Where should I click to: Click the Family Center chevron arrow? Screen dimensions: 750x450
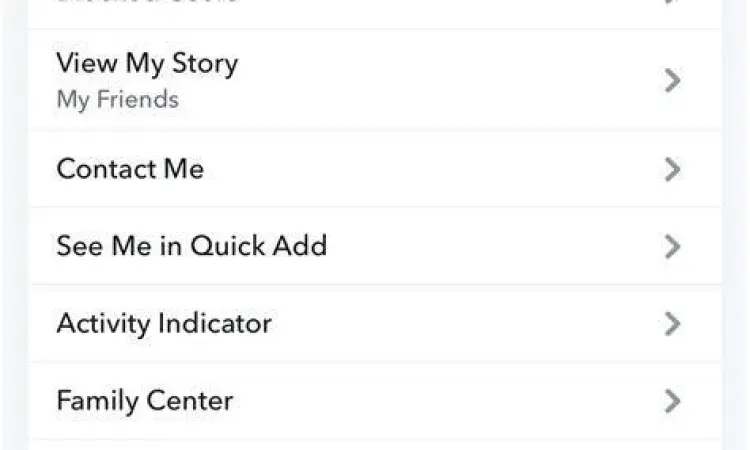click(673, 401)
